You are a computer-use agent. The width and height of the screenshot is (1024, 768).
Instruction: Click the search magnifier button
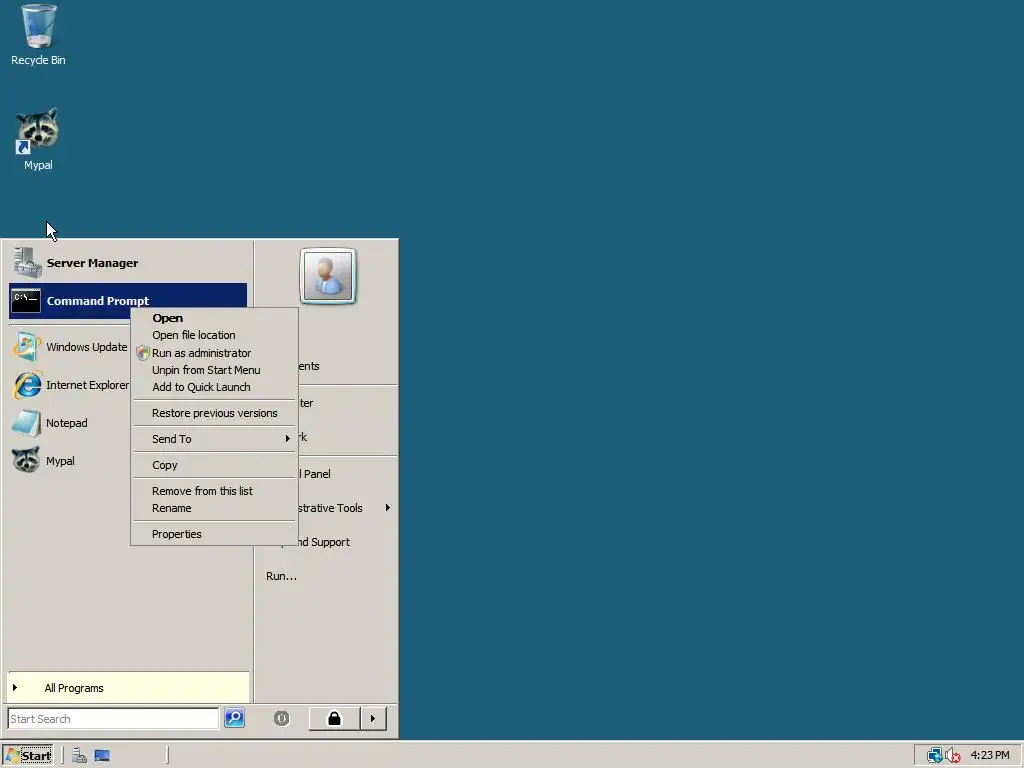click(234, 718)
